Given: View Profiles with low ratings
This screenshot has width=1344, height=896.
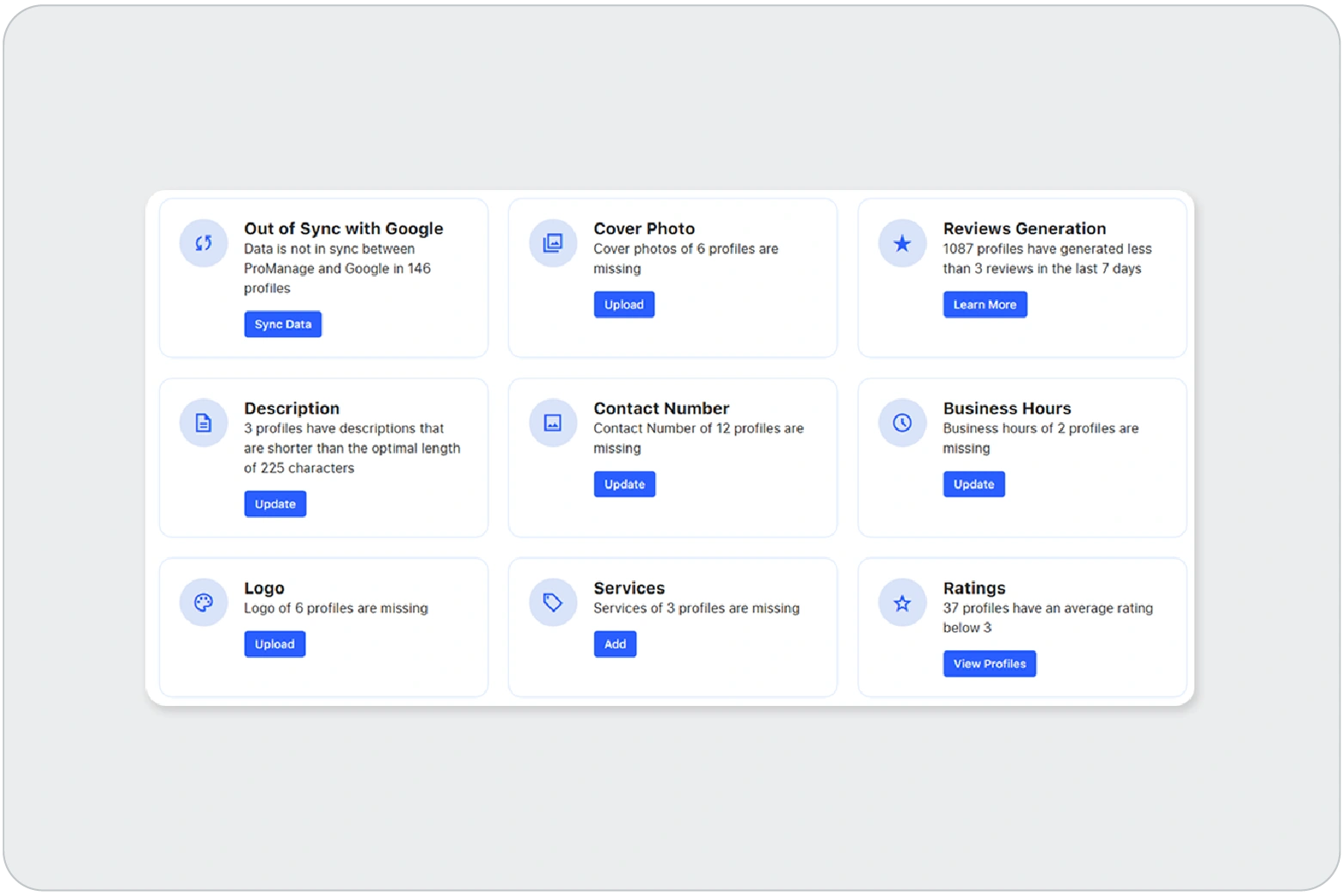Looking at the screenshot, I should pos(989,664).
